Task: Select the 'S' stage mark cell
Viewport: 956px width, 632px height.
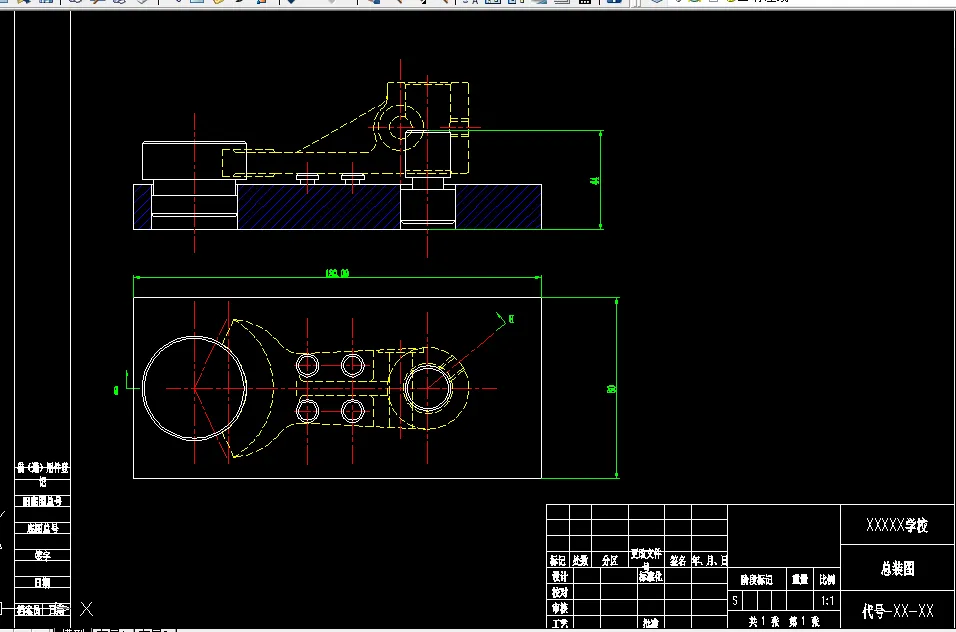Action: pos(735,601)
